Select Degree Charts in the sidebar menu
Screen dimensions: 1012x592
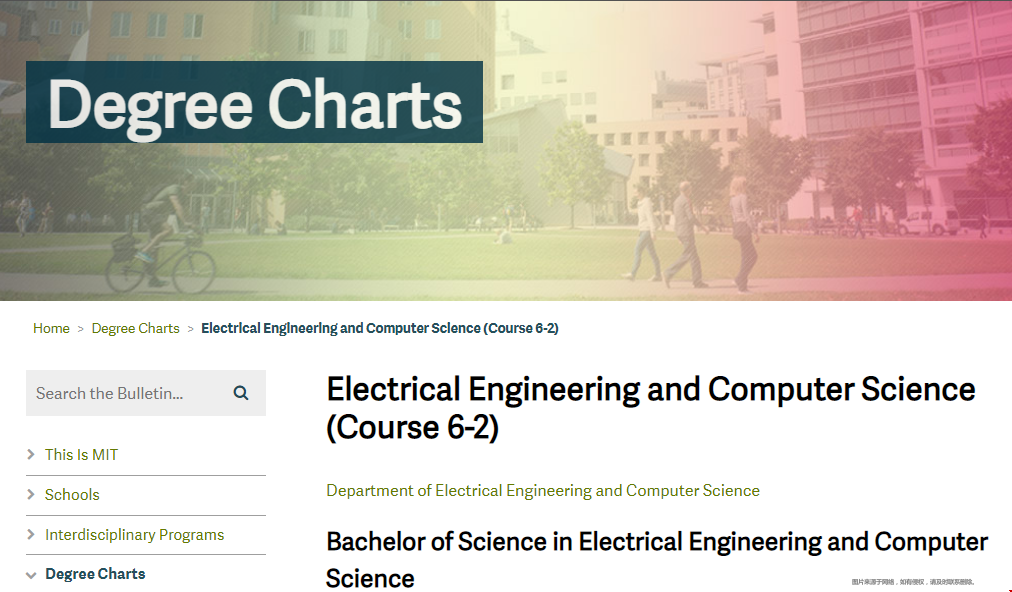[x=95, y=574]
